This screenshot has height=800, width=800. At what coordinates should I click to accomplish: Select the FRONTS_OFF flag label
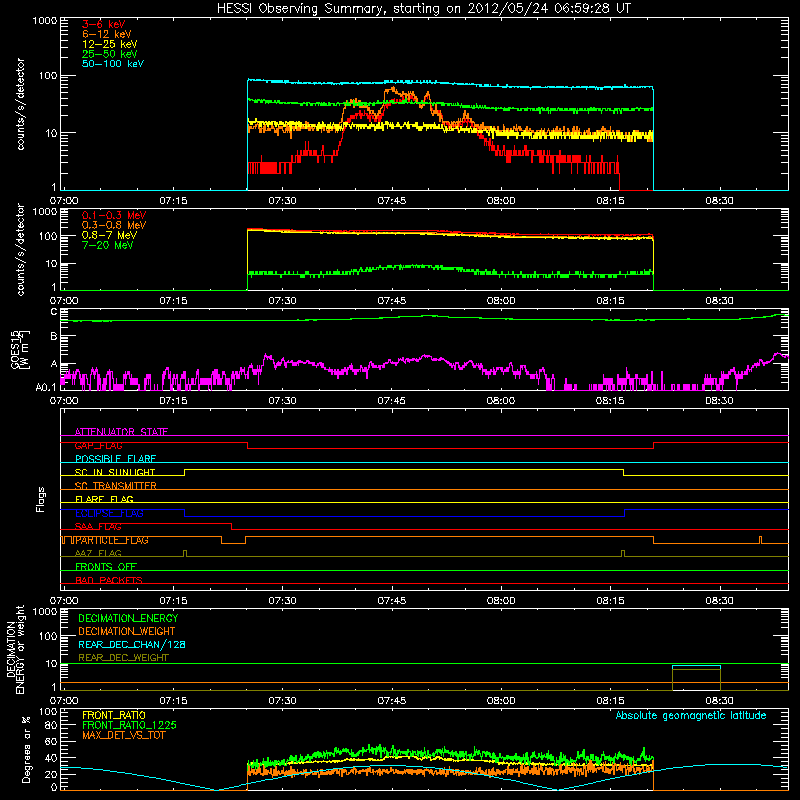106,567
